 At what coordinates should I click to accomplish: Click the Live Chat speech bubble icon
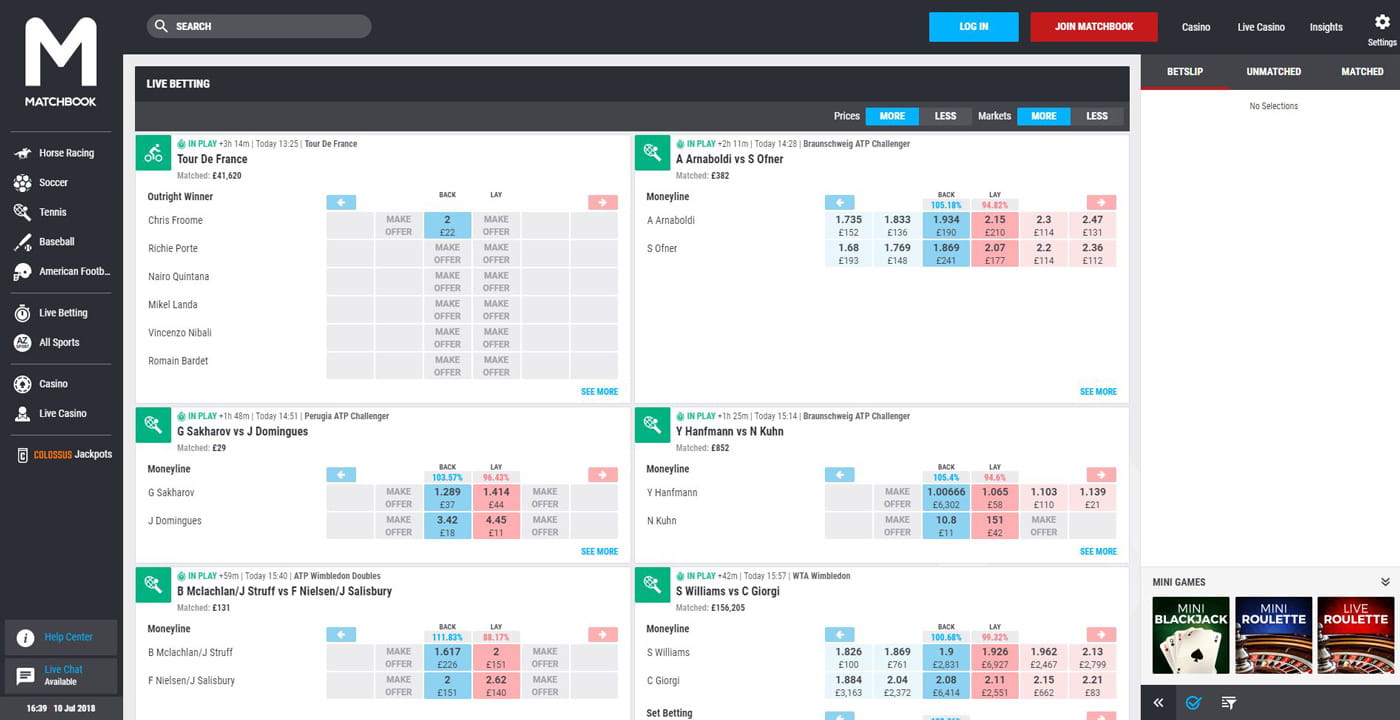pos(25,676)
